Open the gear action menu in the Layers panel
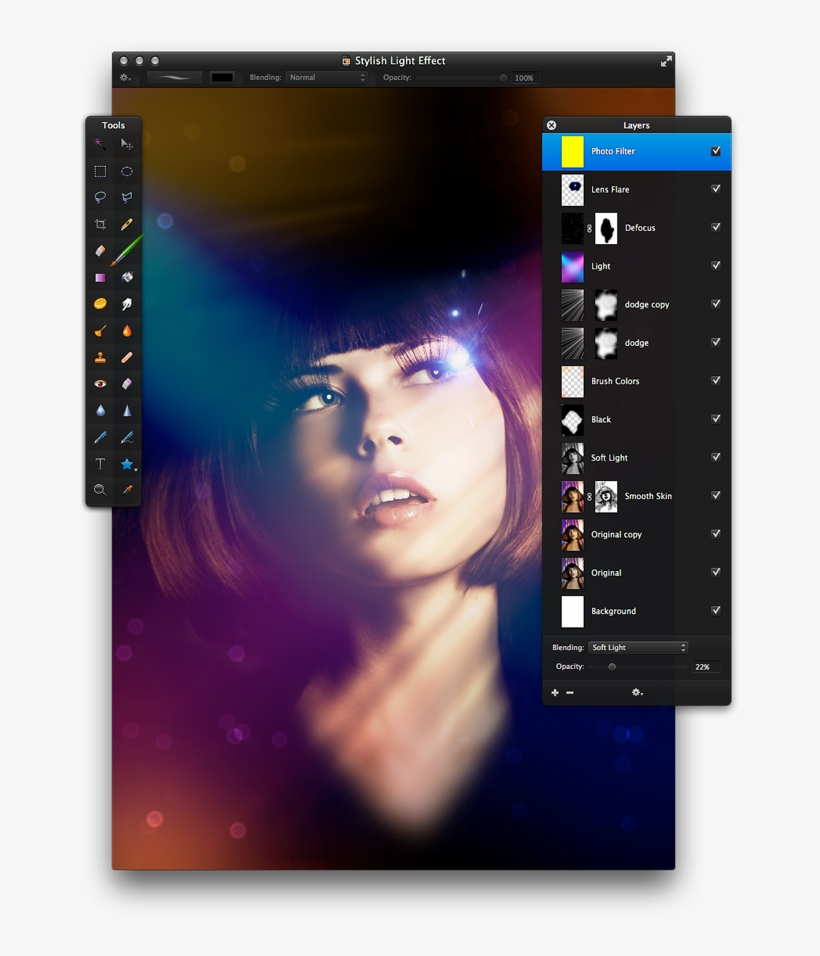 (x=637, y=692)
